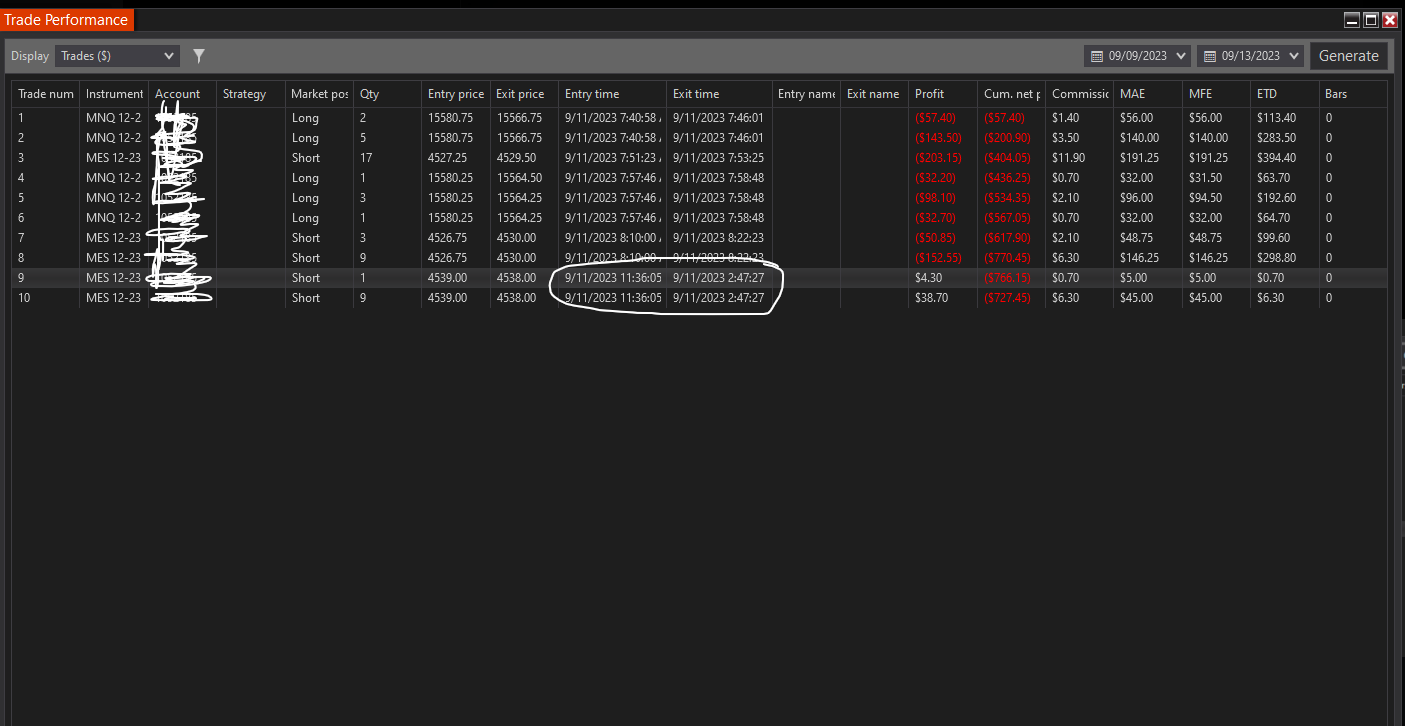The image size is (1405, 726).
Task: Click the filter funnel icon
Action: pos(199,56)
